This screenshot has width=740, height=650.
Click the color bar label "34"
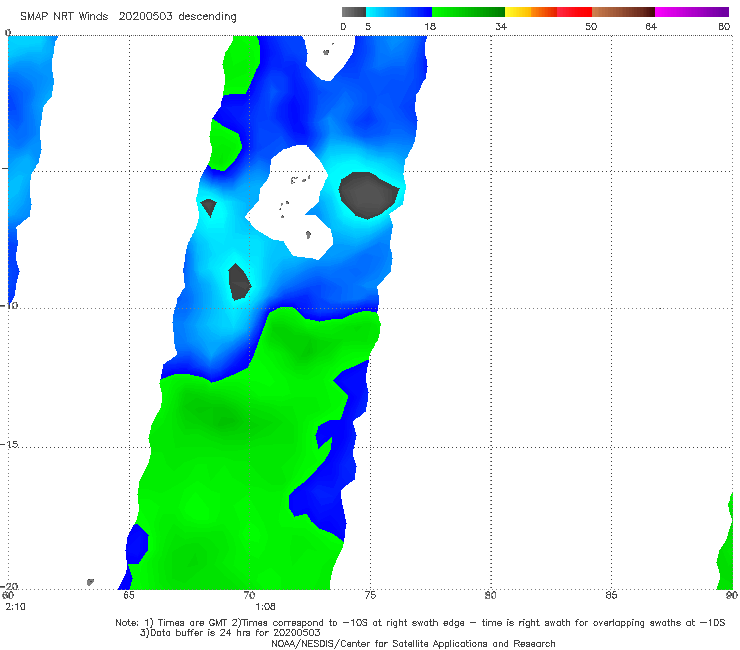click(501, 26)
